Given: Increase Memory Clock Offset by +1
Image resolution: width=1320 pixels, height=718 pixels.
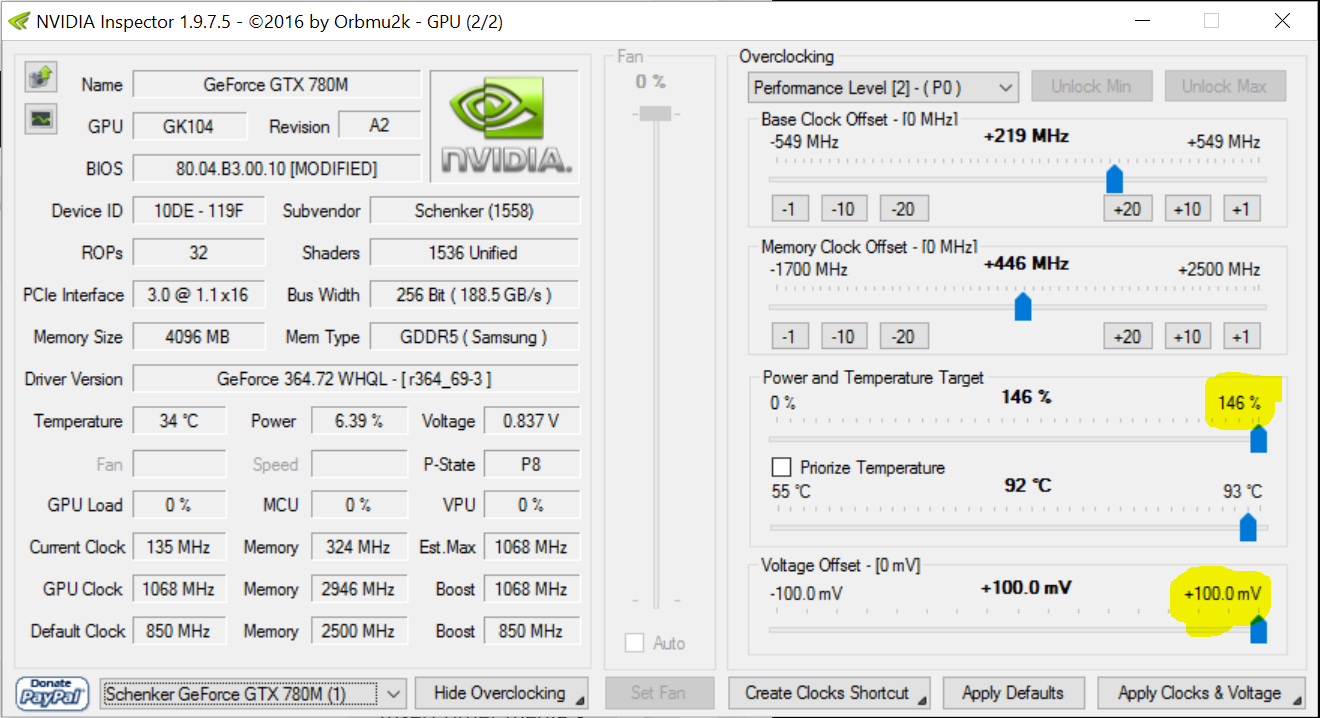Looking at the screenshot, I should (x=1241, y=336).
